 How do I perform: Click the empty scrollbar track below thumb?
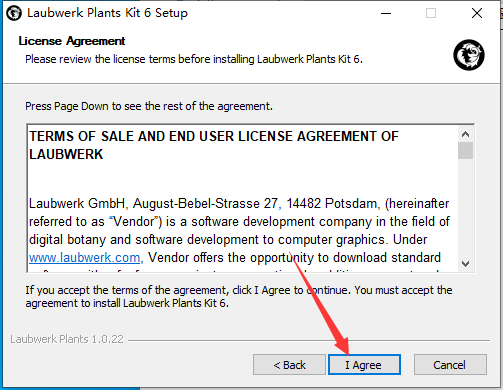[x=465, y=208]
